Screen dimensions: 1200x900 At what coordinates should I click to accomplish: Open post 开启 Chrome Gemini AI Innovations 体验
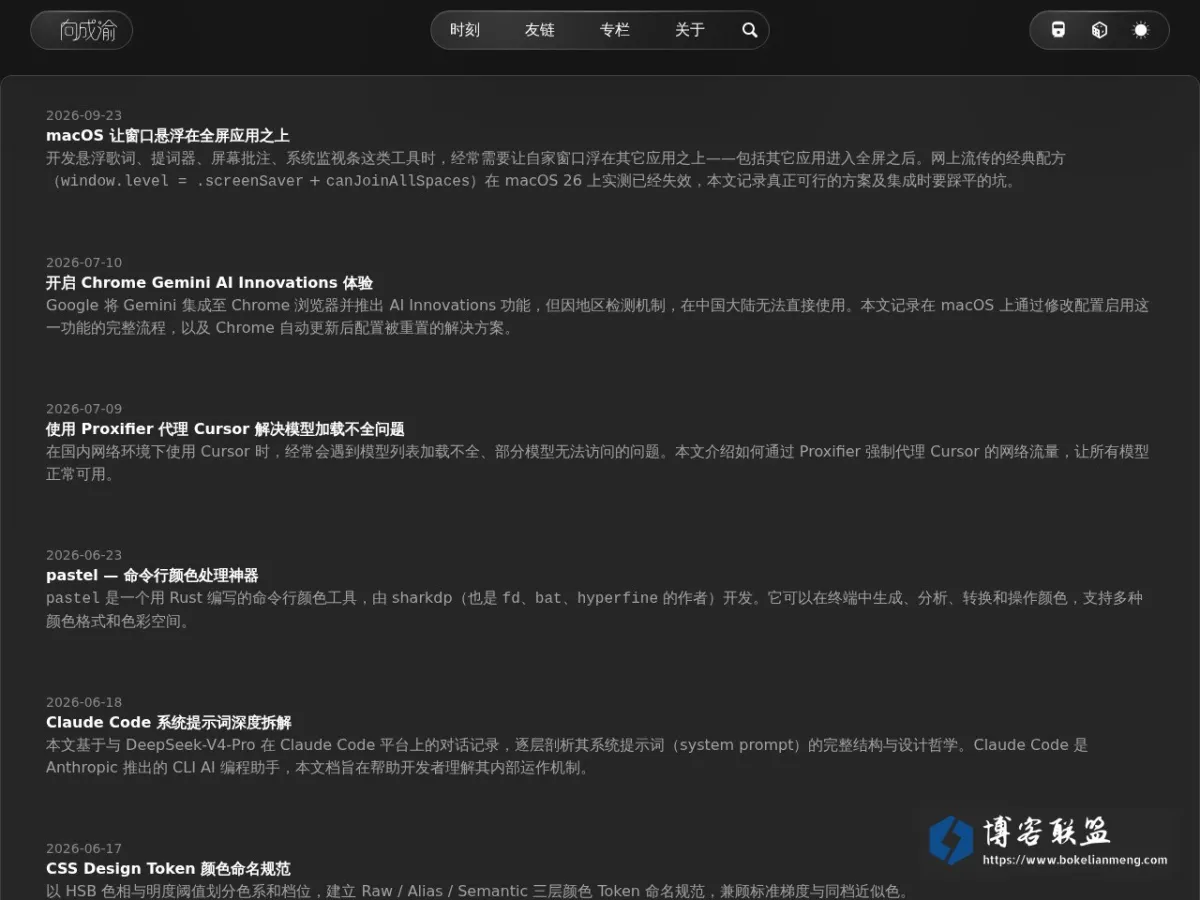[x=209, y=282]
